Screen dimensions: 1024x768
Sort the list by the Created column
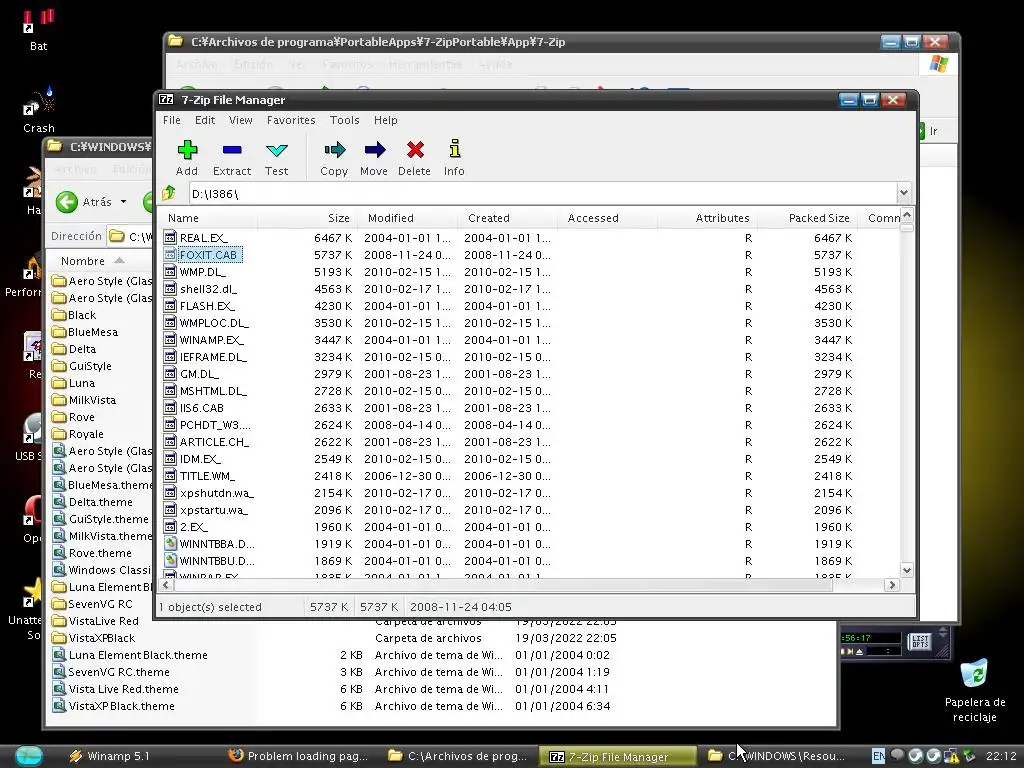point(508,218)
